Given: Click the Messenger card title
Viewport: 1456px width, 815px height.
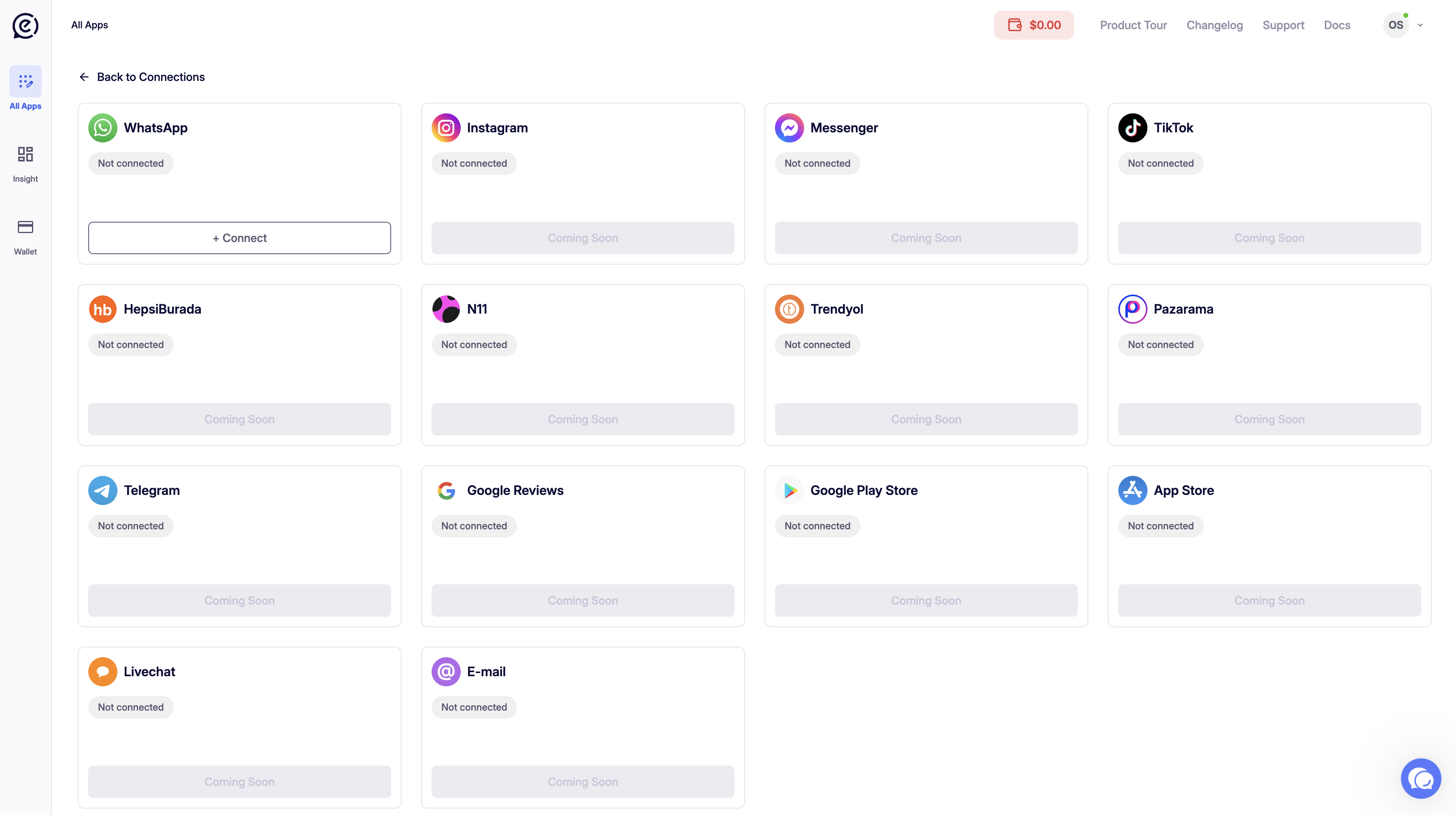Looking at the screenshot, I should click(844, 127).
